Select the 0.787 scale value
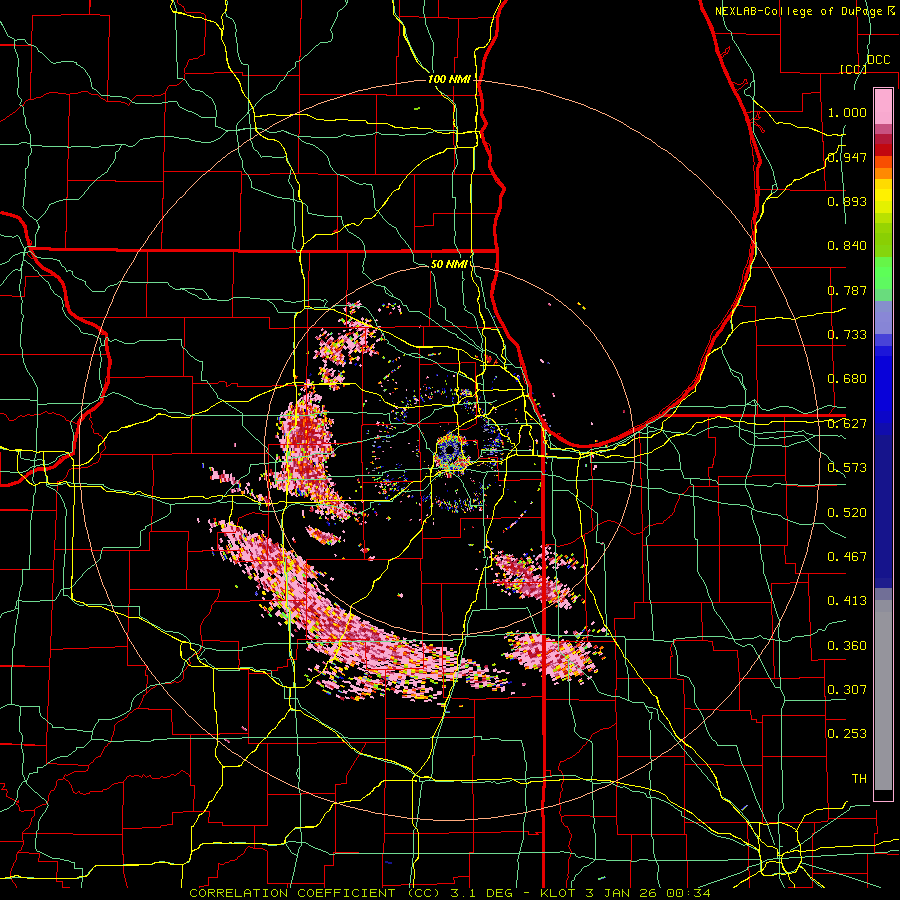Screen dimensions: 900x900 (x=847, y=290)
